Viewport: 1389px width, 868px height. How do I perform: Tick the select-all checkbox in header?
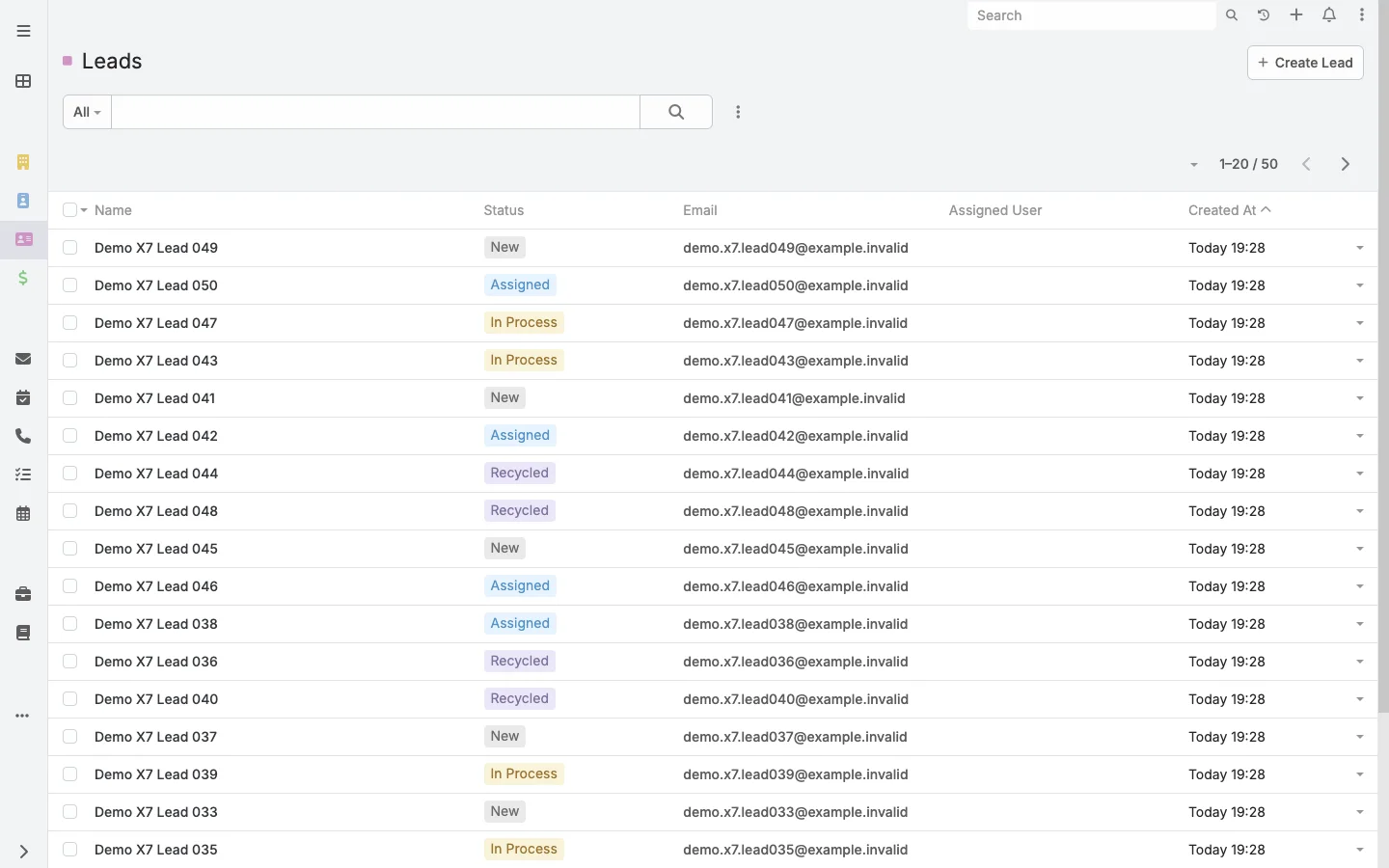[69, 210]
